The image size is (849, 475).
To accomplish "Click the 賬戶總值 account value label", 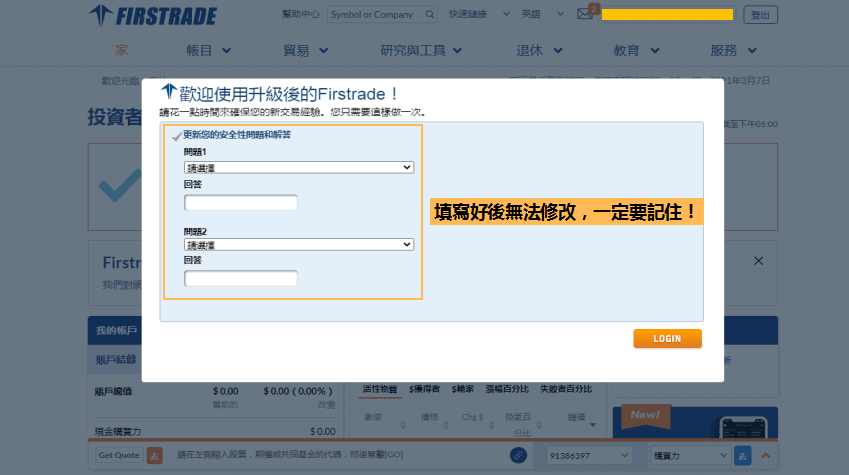I will click(x=113, y=391).
